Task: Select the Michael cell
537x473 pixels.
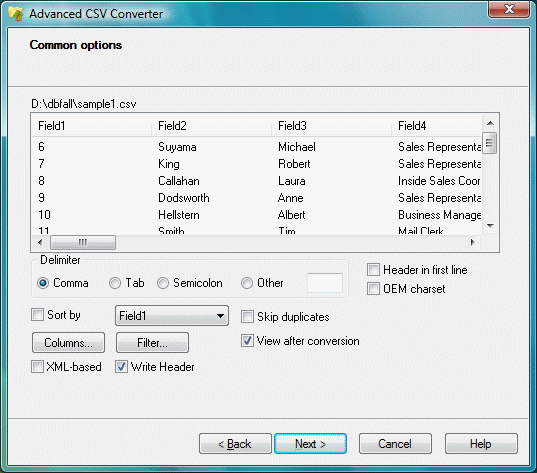Action: tap(297, 147)
